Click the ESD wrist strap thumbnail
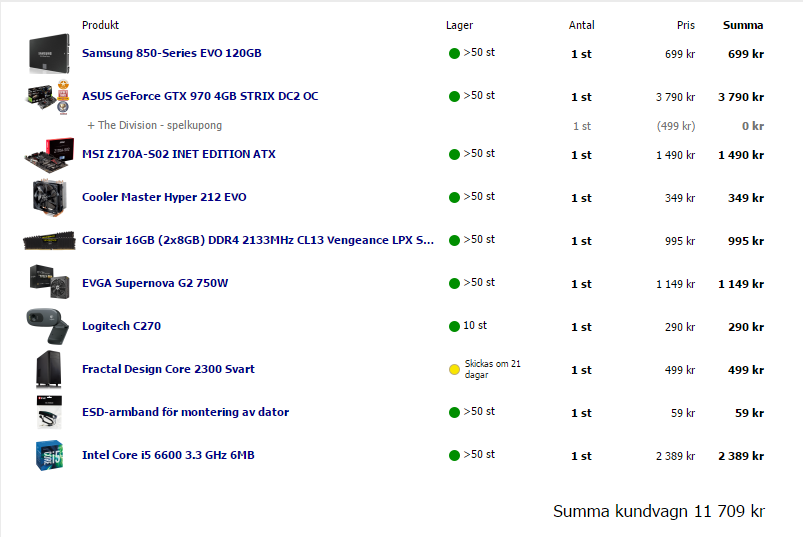The image size is (803, 537). (49, 412)
